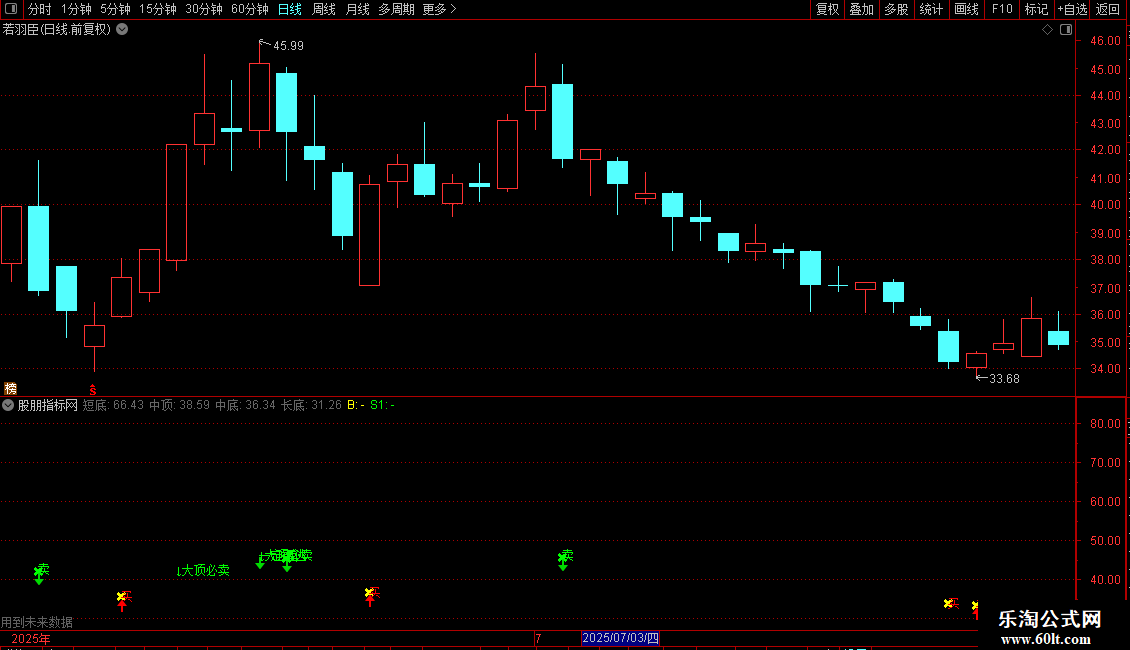1130x650 pixels.
Task: Open the 复权 adjustment menu
Action: (x=827, y=9)
